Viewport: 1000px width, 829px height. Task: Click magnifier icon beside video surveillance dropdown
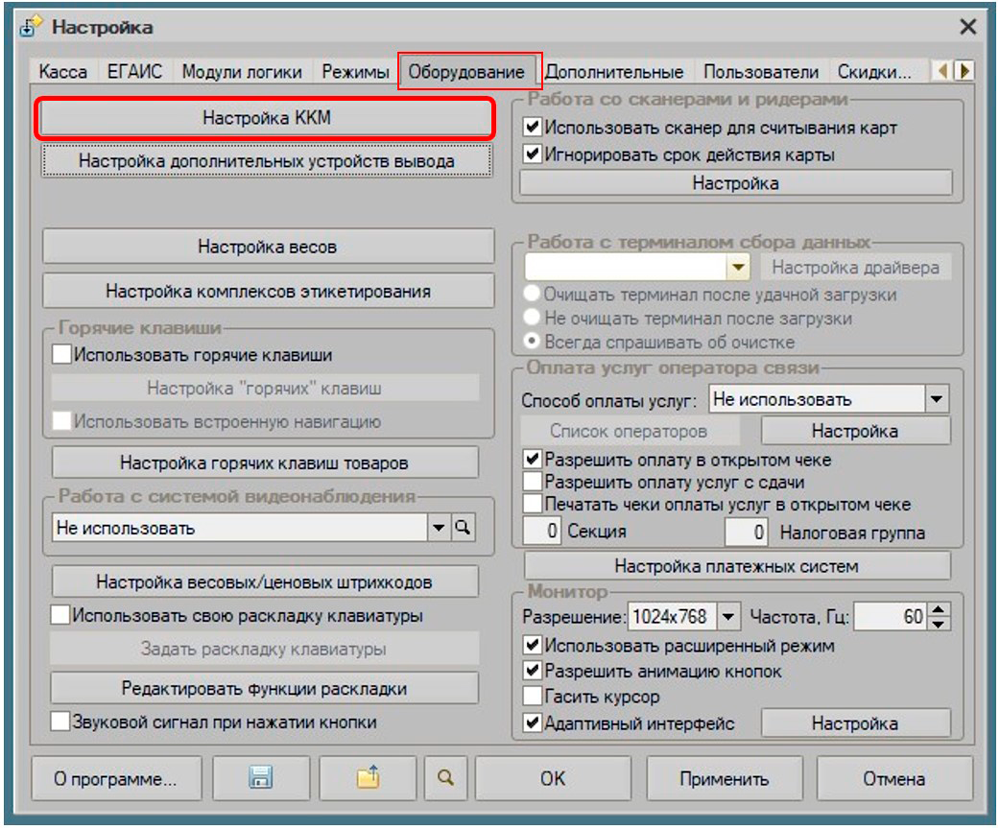pyautogui.click(x=461, y=528)
